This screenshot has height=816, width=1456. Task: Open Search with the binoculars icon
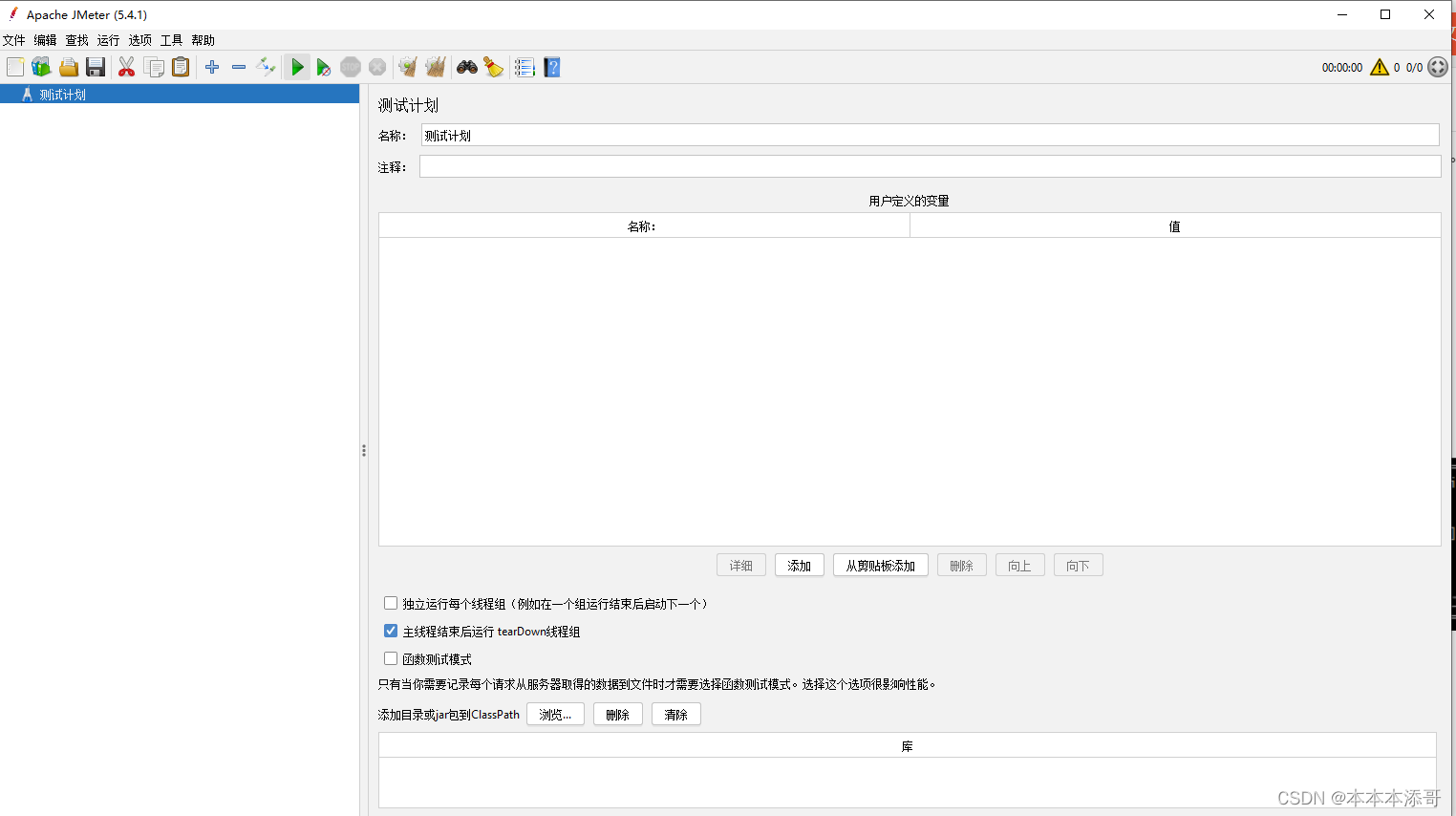coord(467,67)
